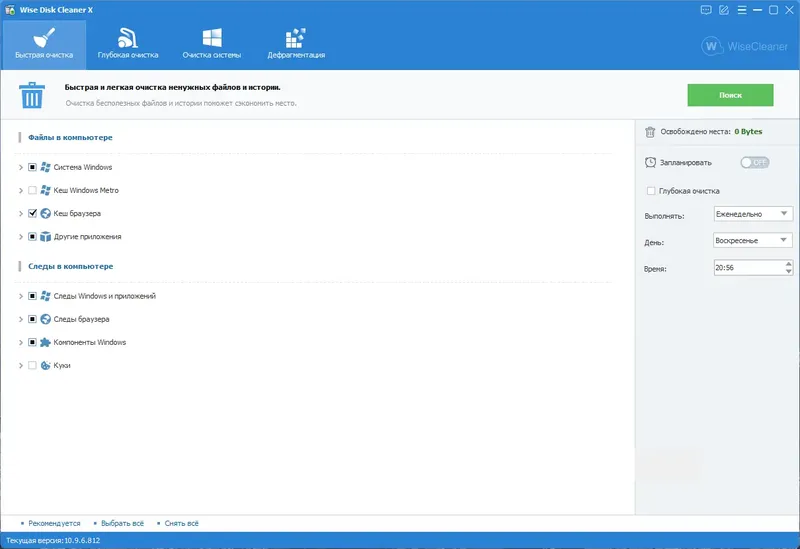Toggle the Следы Windows и приложений checkbox

32,295
